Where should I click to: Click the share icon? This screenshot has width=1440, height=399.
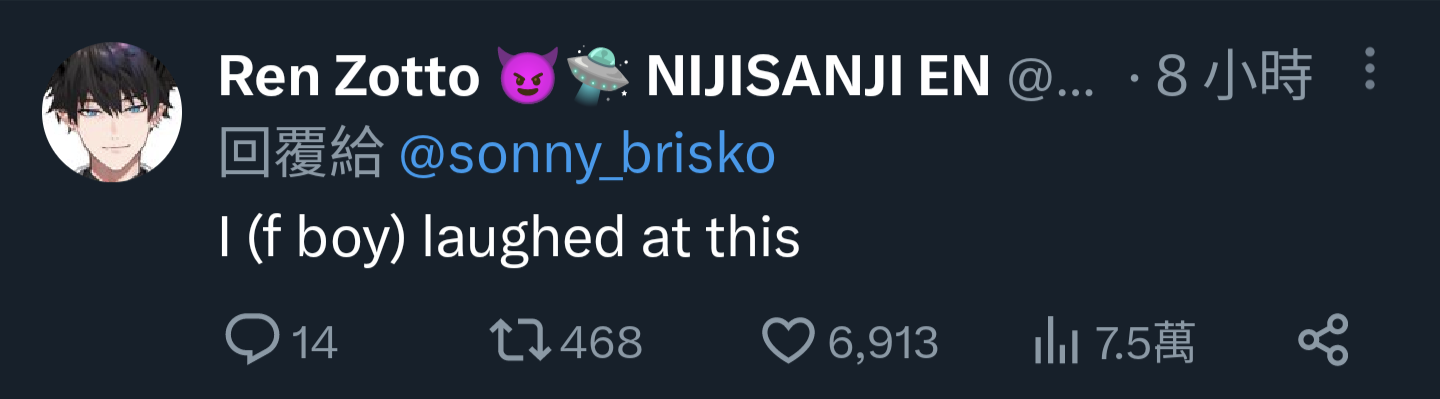[x=1324, y=341]
